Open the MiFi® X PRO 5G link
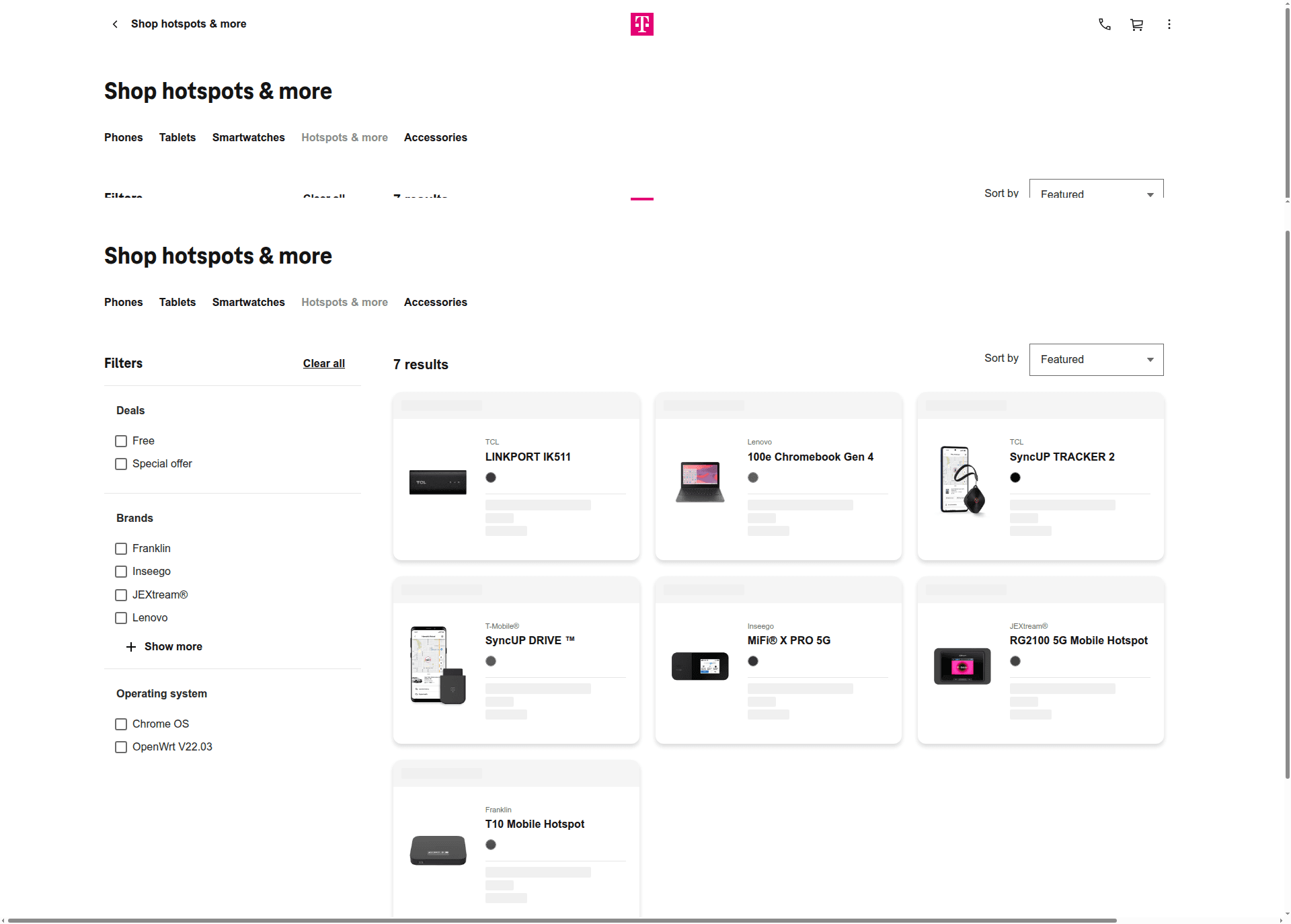Image resolution: width=1291 pixels, height=924 pixels. point(789,640)
